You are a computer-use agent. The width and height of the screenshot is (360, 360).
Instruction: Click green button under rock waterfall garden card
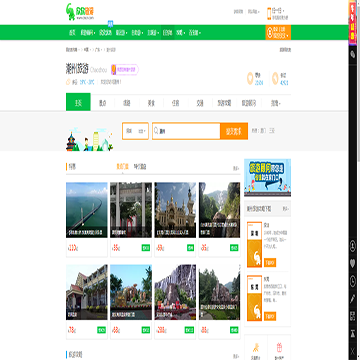coord(189,330)
